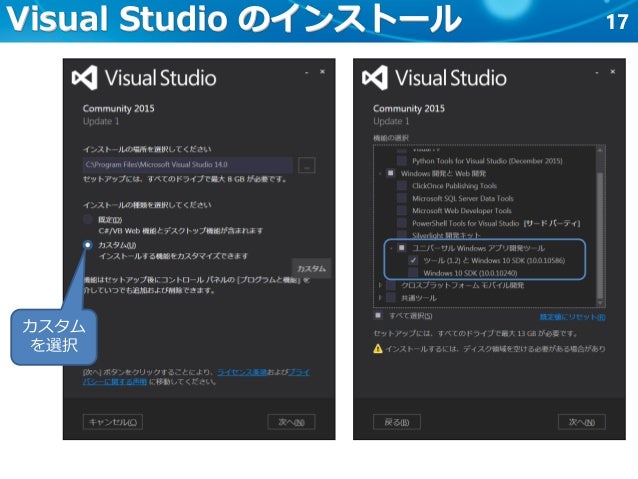The image size is (638, 479).
Task: Collapse the Windows 開発と Web 開発 tree node
Action: pyautogui.click(x=380, y=174)
